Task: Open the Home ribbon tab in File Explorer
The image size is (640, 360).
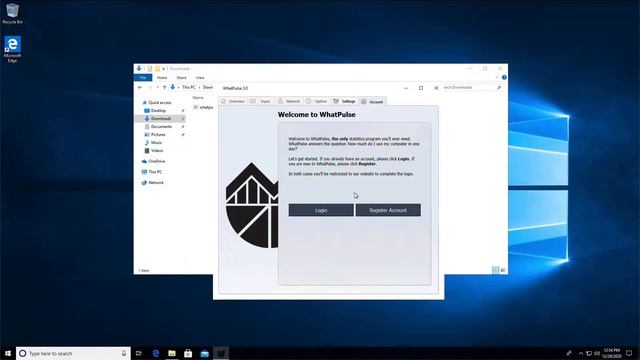Action: (162, 78)
